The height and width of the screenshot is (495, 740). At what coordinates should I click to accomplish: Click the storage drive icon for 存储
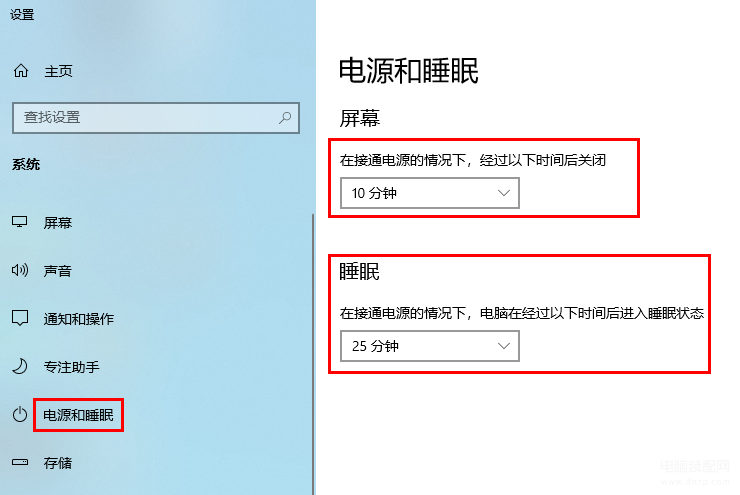tap(20, 462)
